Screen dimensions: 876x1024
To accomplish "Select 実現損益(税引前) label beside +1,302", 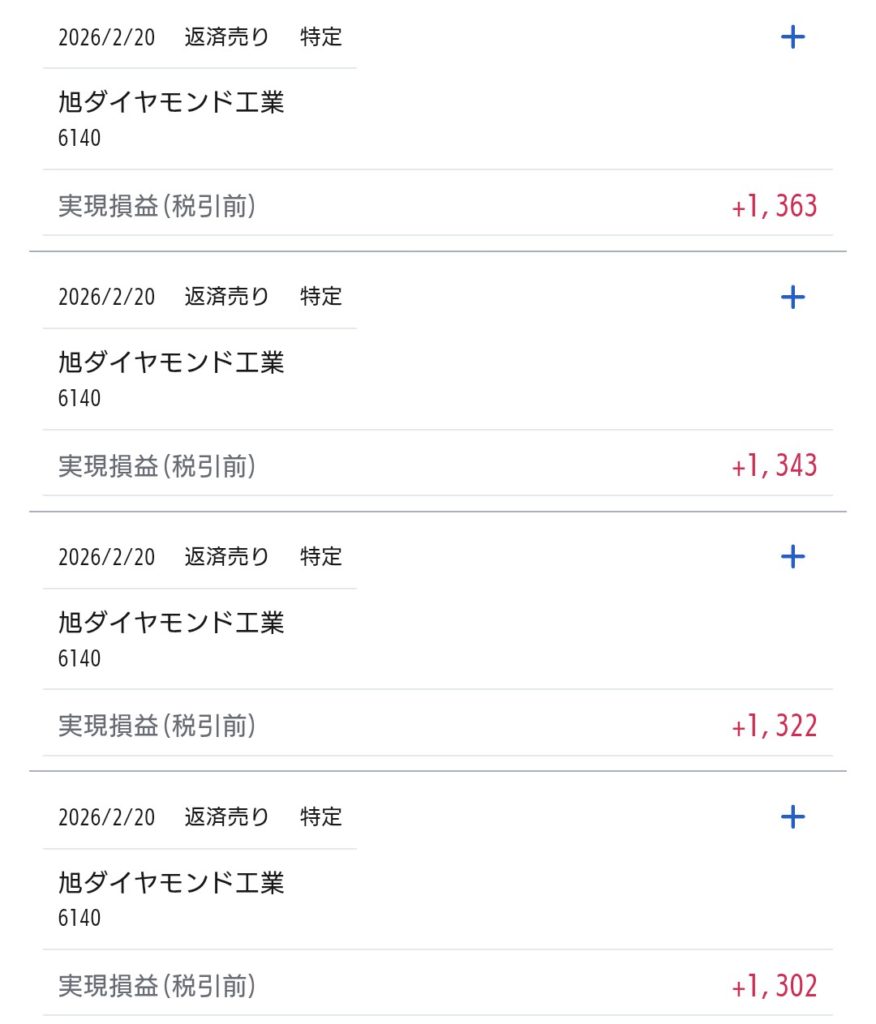I will [x=157, y=987].
